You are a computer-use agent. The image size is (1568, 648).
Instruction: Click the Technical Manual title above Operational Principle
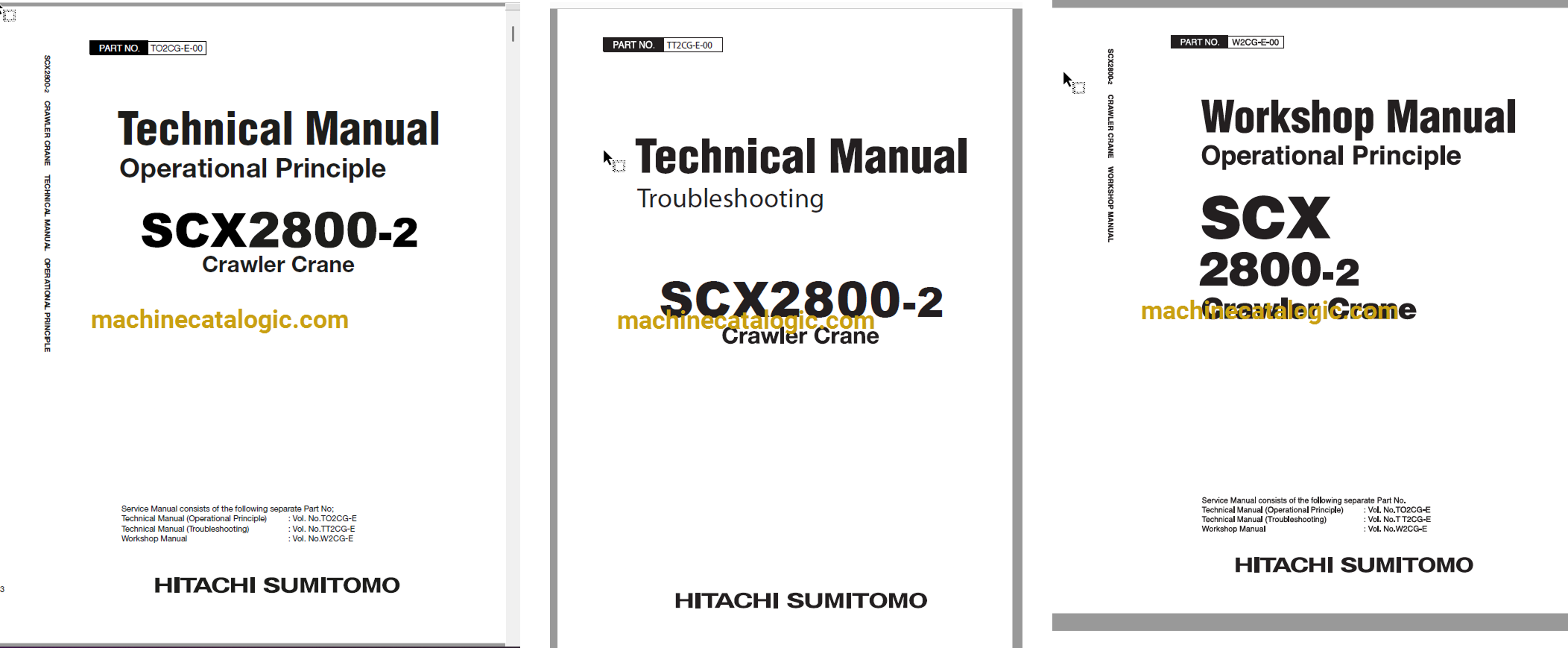coord(279,128)
